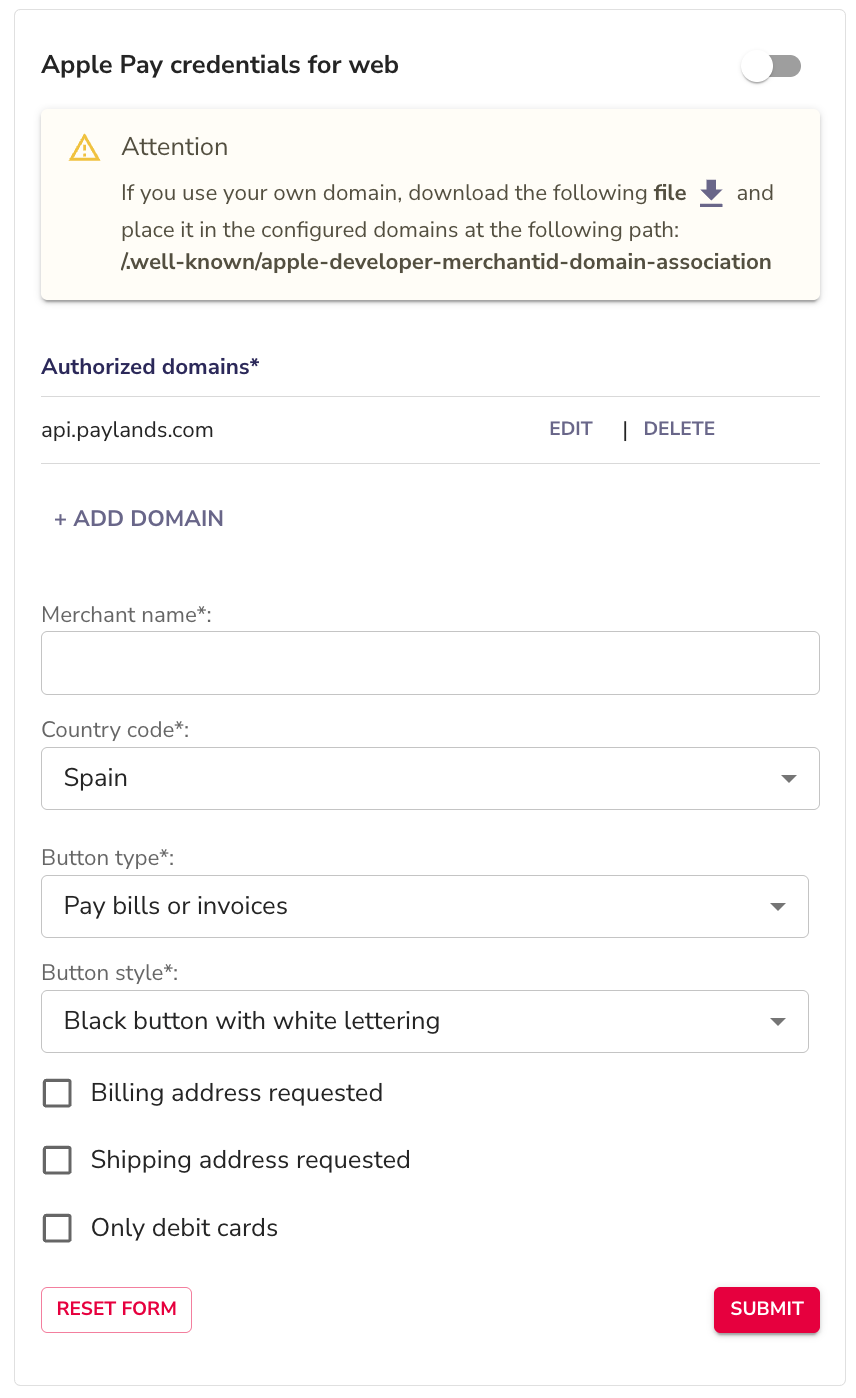Screen dimensions: 856x1398
Task: Enable the Apple Pay credentials for web toggle
Action: coord(771,65)
